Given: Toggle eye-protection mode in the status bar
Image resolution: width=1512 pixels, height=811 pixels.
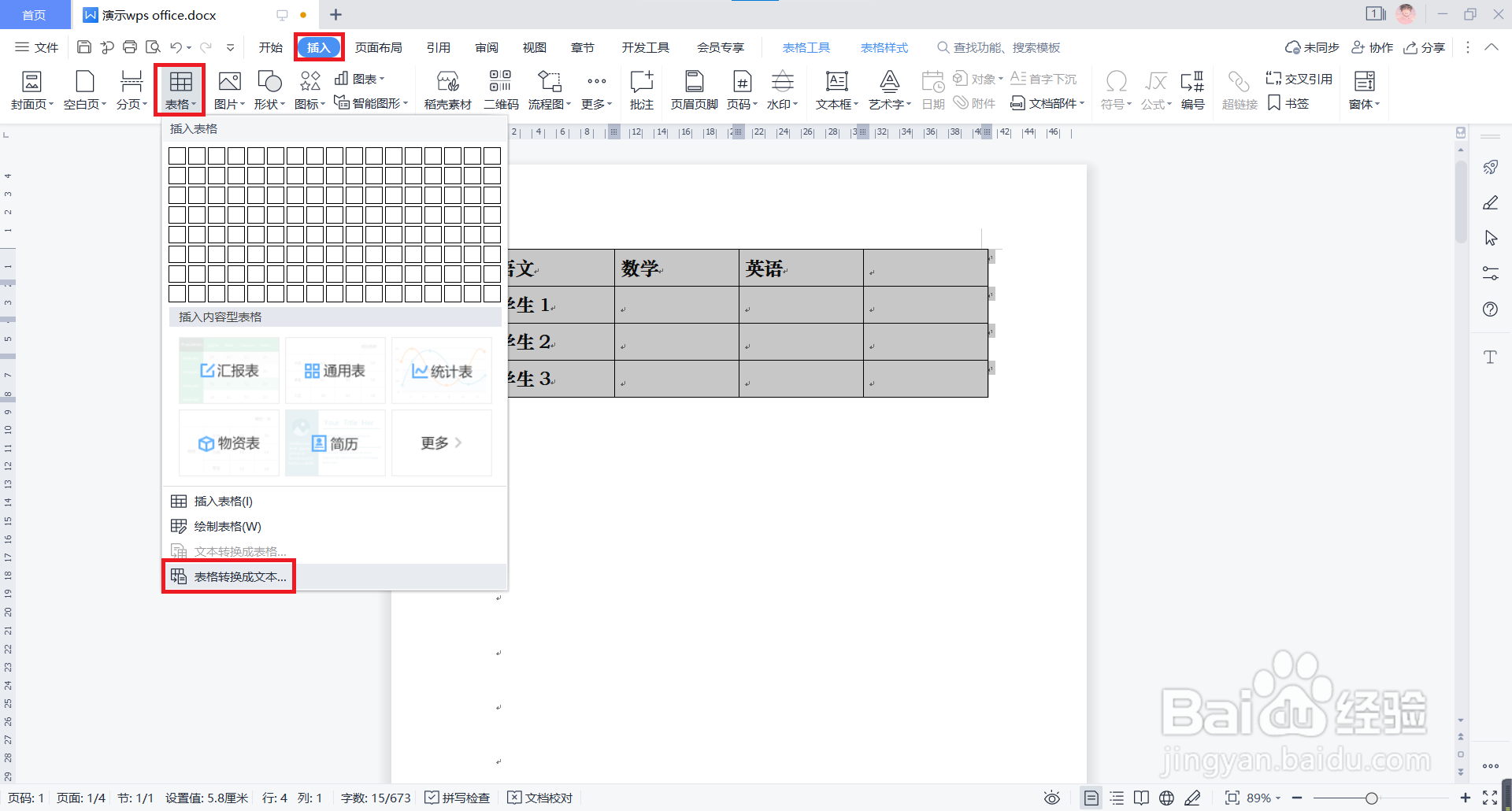Looking at the screenshot, I should pos(1052,798).
